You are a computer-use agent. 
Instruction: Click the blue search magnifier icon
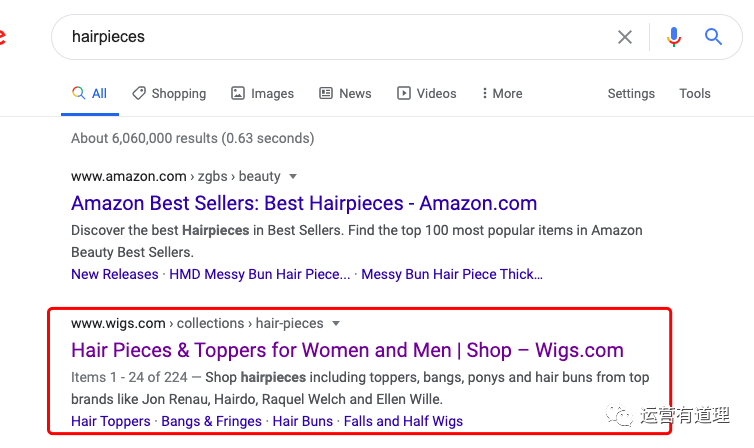713,37
